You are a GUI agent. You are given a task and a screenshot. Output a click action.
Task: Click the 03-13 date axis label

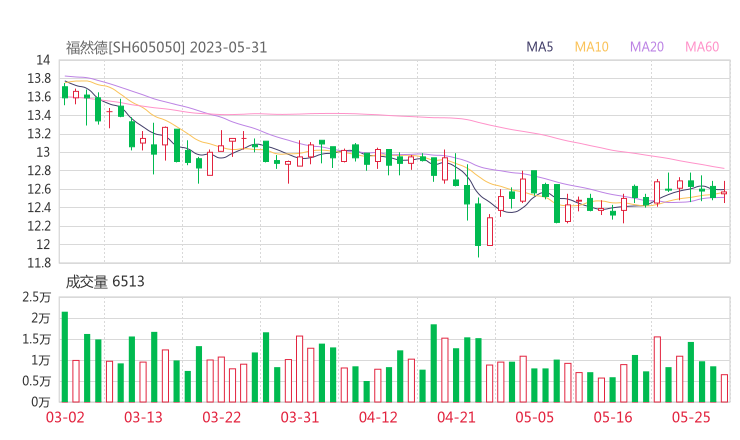click(143, 417)
